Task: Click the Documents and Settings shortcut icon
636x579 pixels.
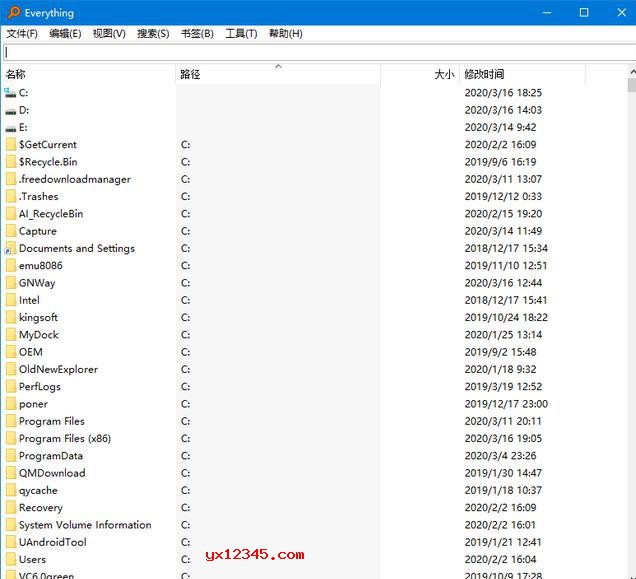Action: coord(11,248)
